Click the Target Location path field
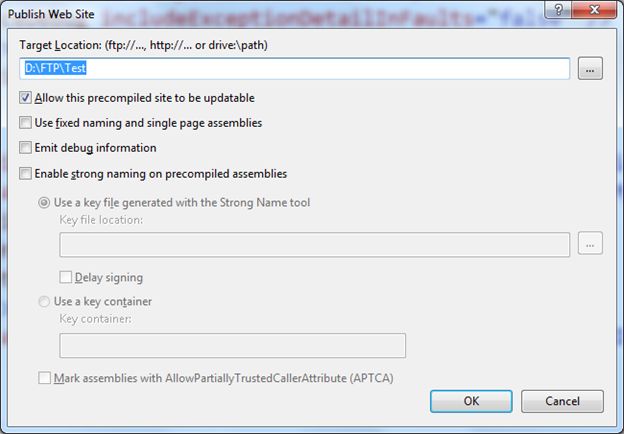The height and width of the screenshot is (434, 624). tap(297, 69)
